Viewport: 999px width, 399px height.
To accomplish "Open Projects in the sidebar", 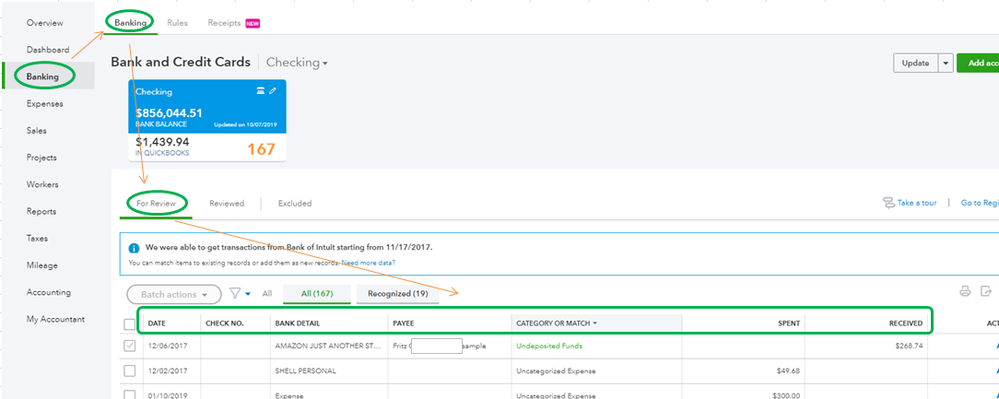I will [x=41, y=157].
